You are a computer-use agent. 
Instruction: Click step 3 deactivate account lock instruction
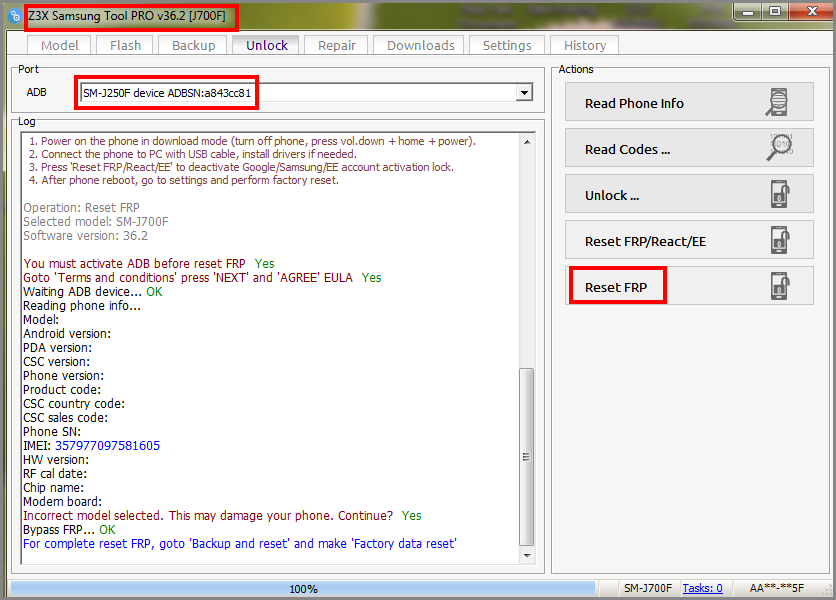(x=241, y=167)
